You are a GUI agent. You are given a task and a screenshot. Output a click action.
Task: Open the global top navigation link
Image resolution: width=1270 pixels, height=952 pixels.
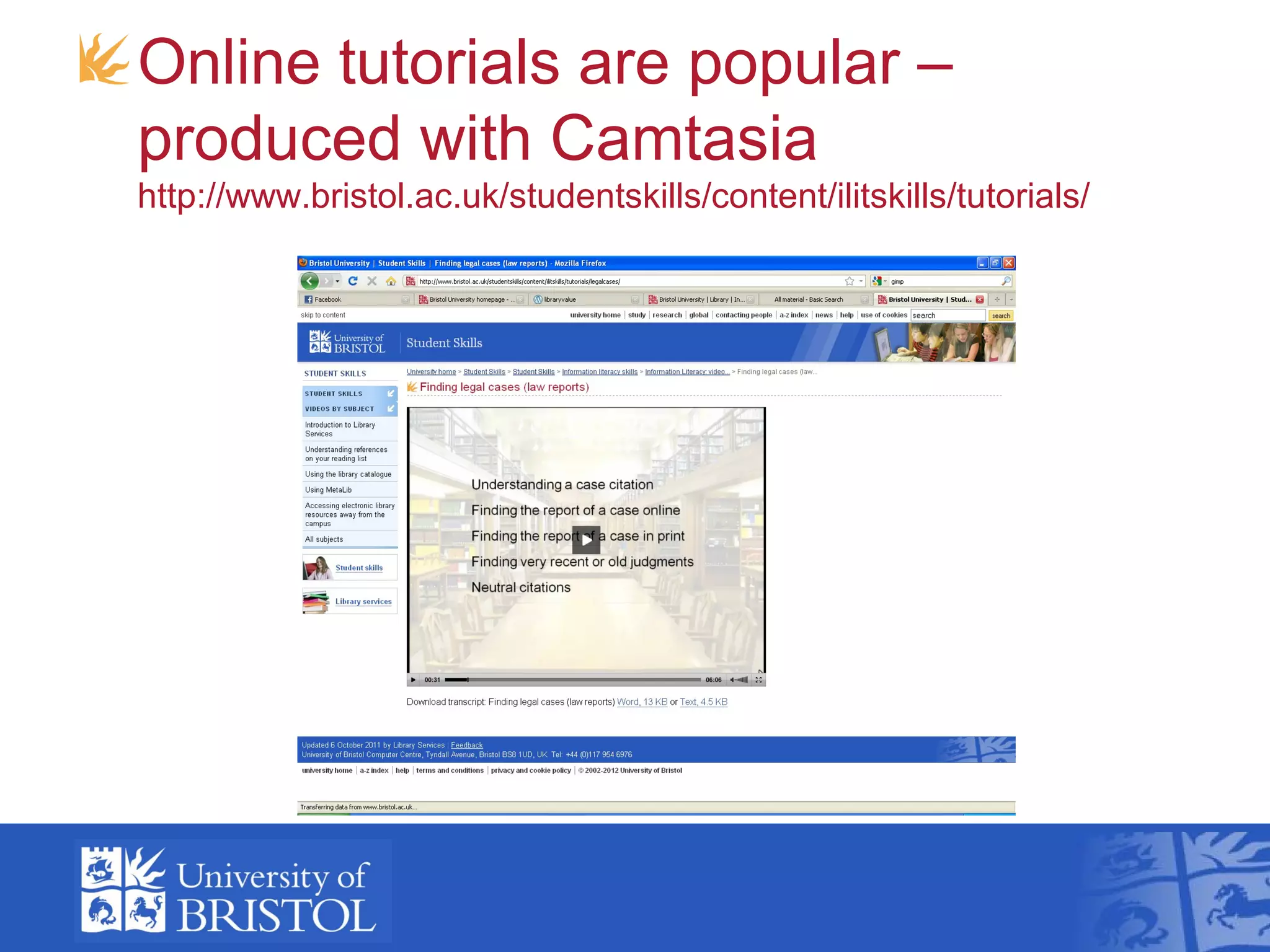tap(699, 315)
